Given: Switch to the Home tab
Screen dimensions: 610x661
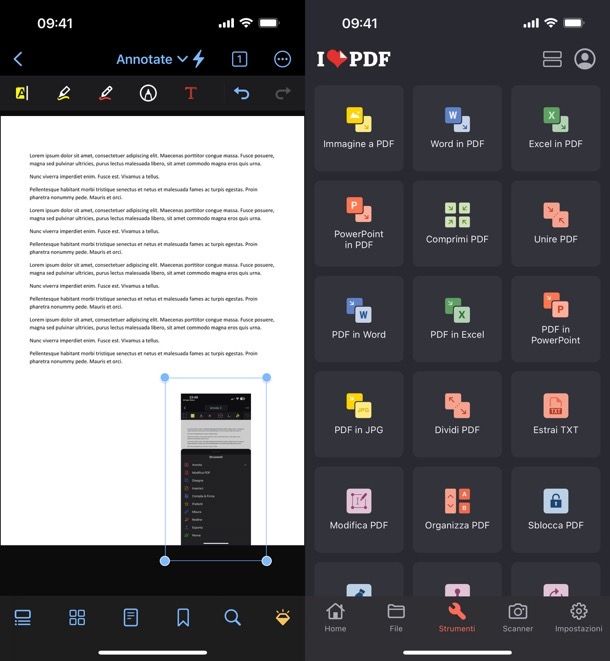Looking at the screenshot, I should pos(336,618).
